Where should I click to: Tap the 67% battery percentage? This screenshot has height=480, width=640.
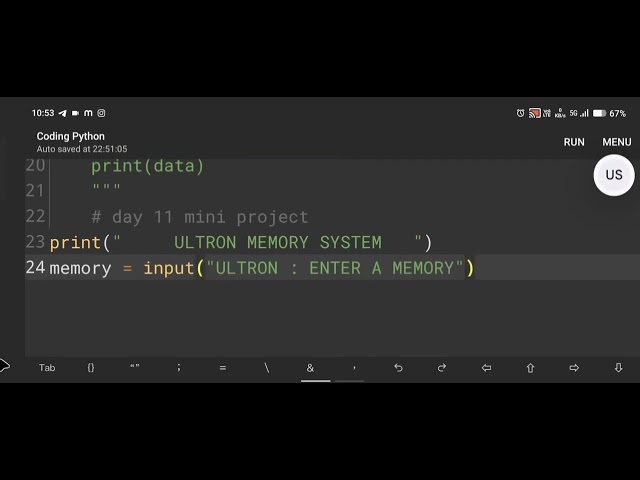618,113
